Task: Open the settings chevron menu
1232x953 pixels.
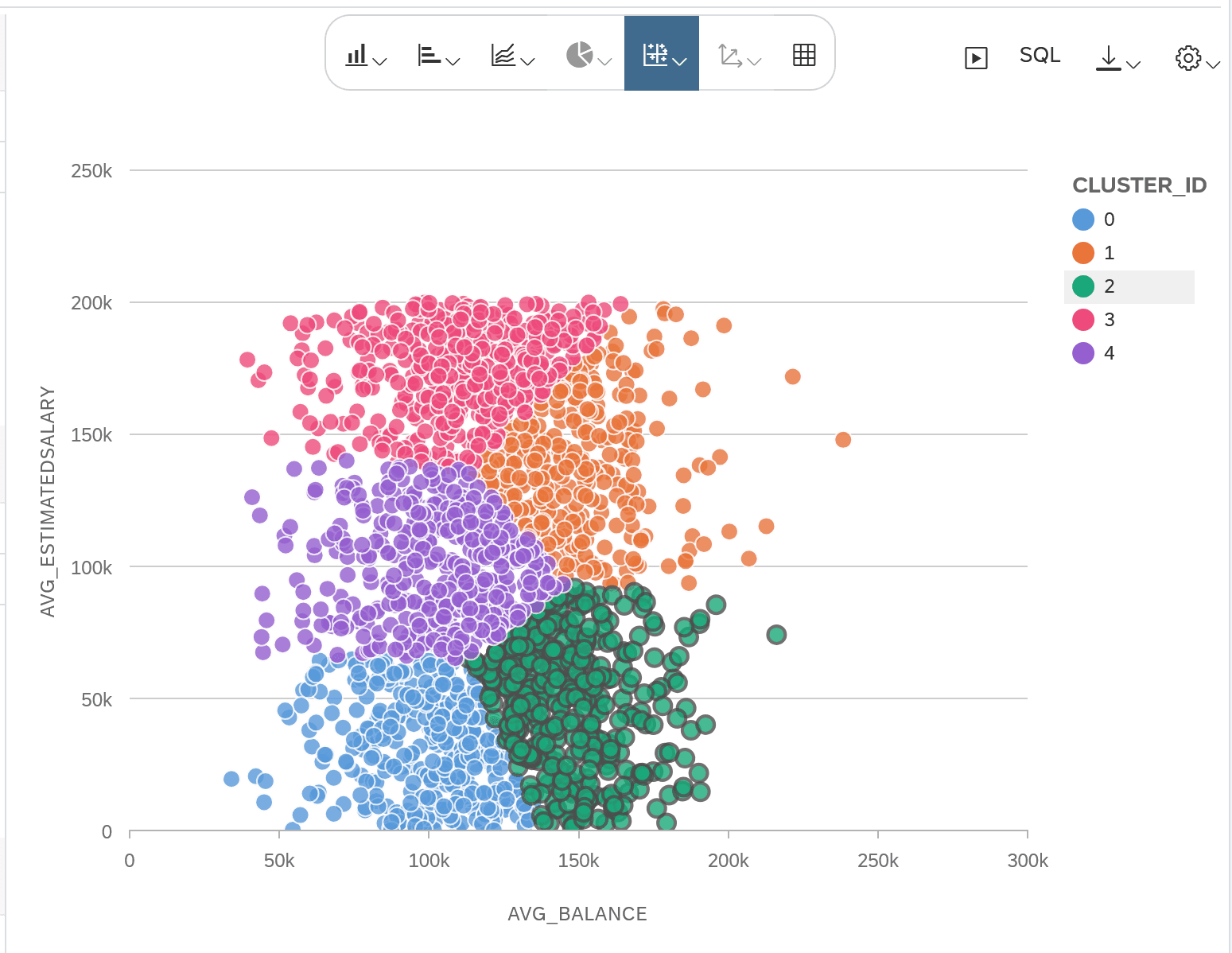Action: [x=1212, y=62]
